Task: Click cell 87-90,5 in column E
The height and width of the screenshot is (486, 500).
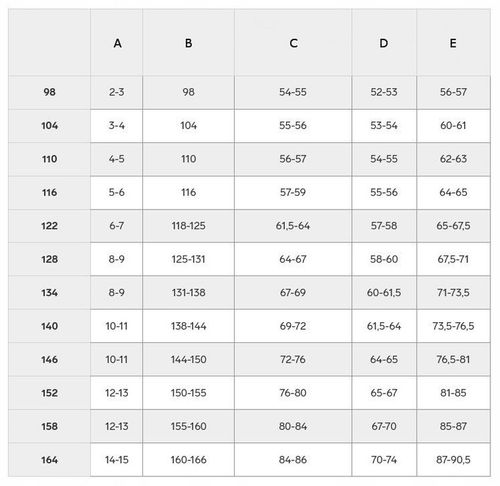Action: pos(453,460)
